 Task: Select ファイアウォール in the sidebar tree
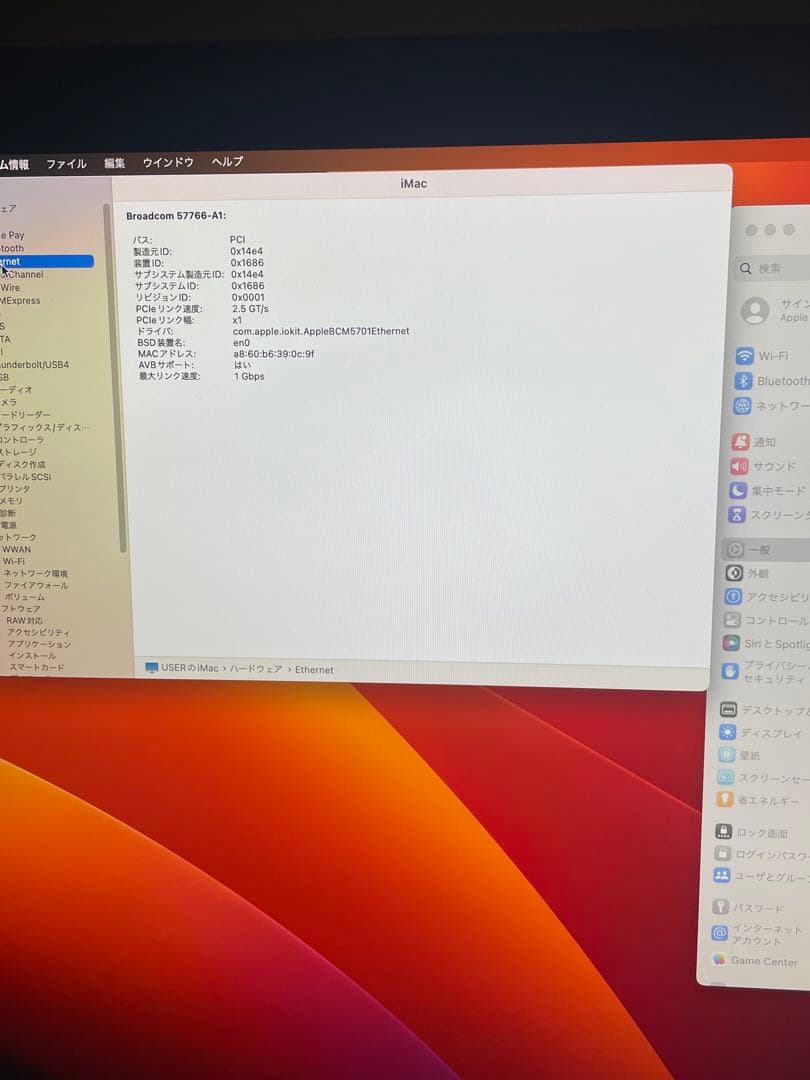coord(36,585)
